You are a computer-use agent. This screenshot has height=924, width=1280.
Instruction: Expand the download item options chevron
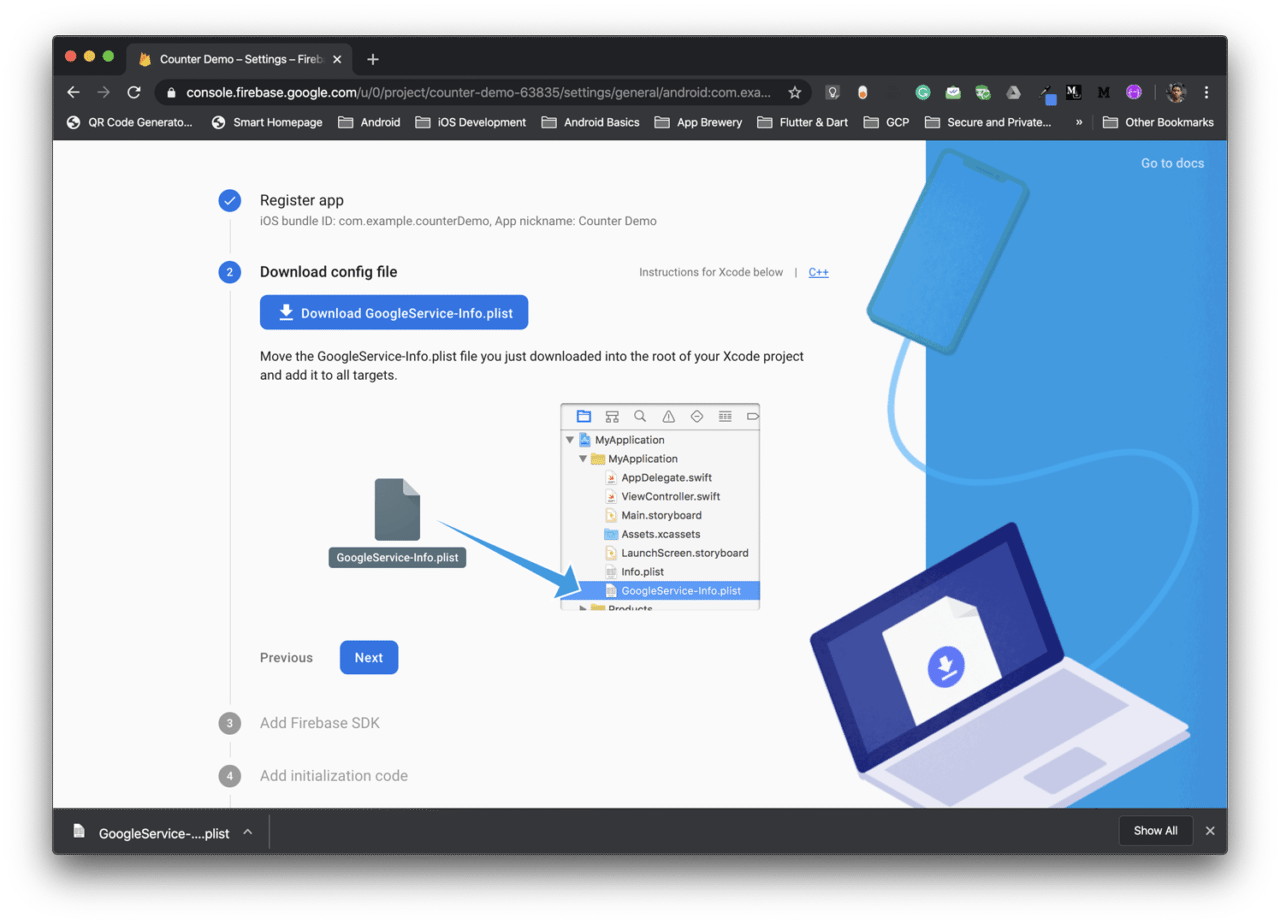(247, 832)
